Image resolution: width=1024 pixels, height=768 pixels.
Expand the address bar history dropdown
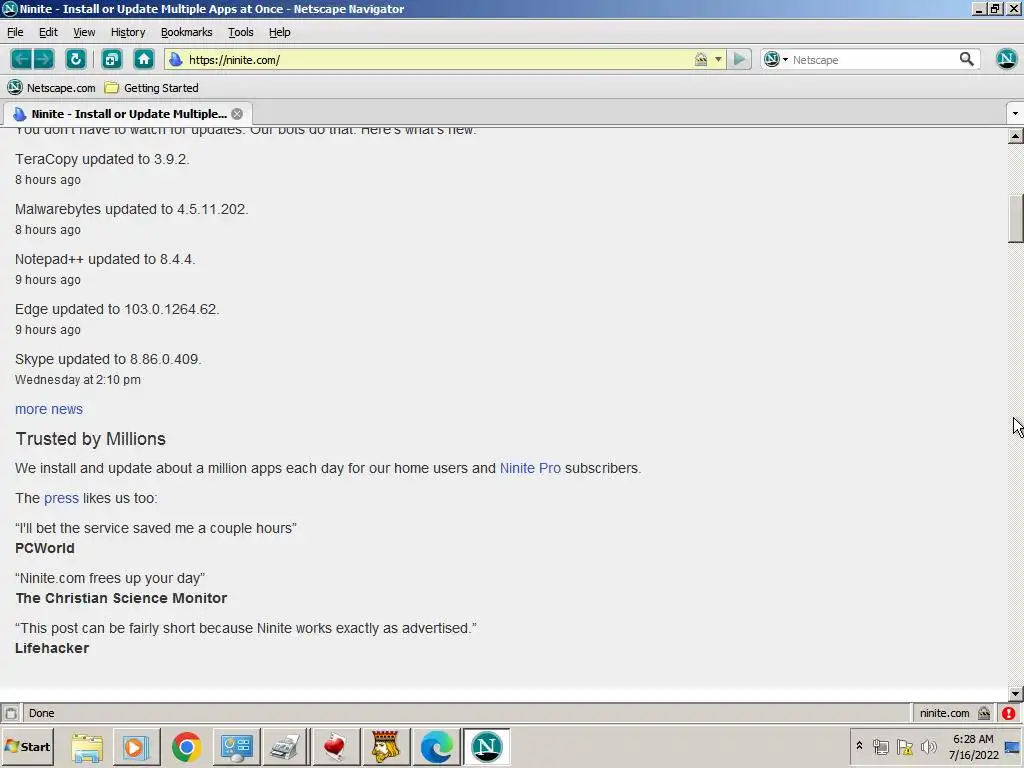(718, 59)
